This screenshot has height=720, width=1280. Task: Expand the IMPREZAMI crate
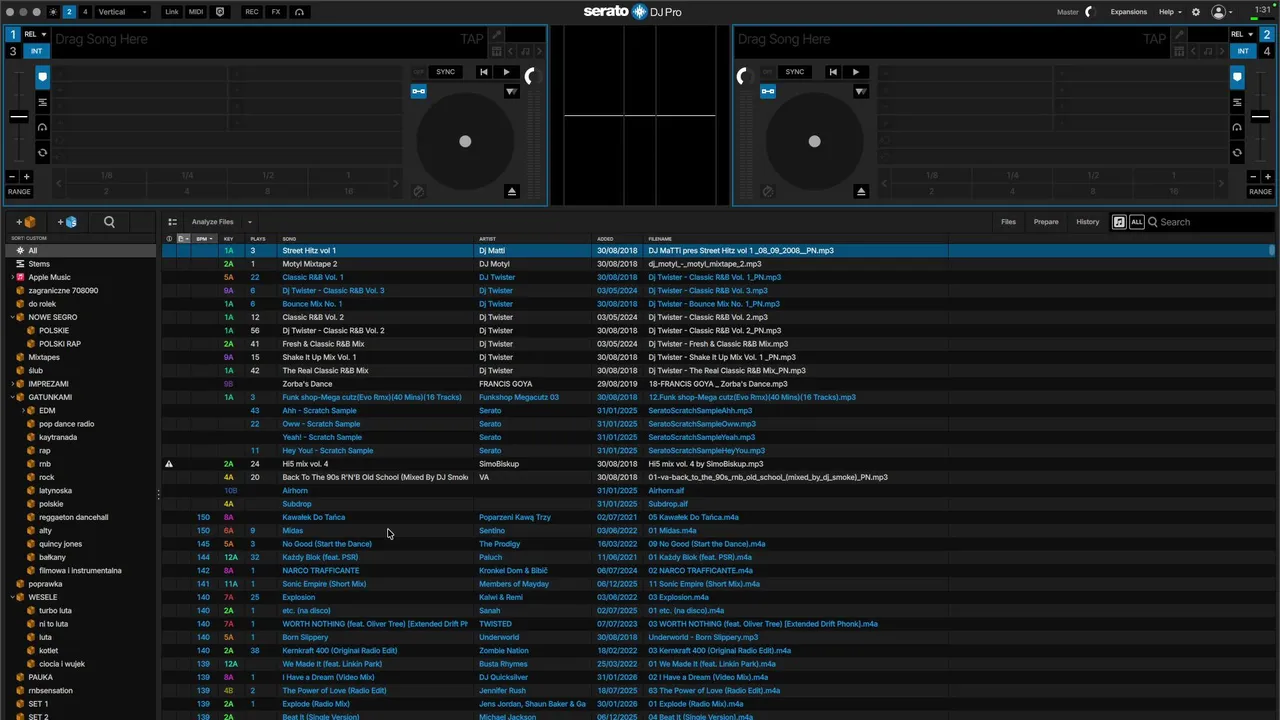[13, 384]
